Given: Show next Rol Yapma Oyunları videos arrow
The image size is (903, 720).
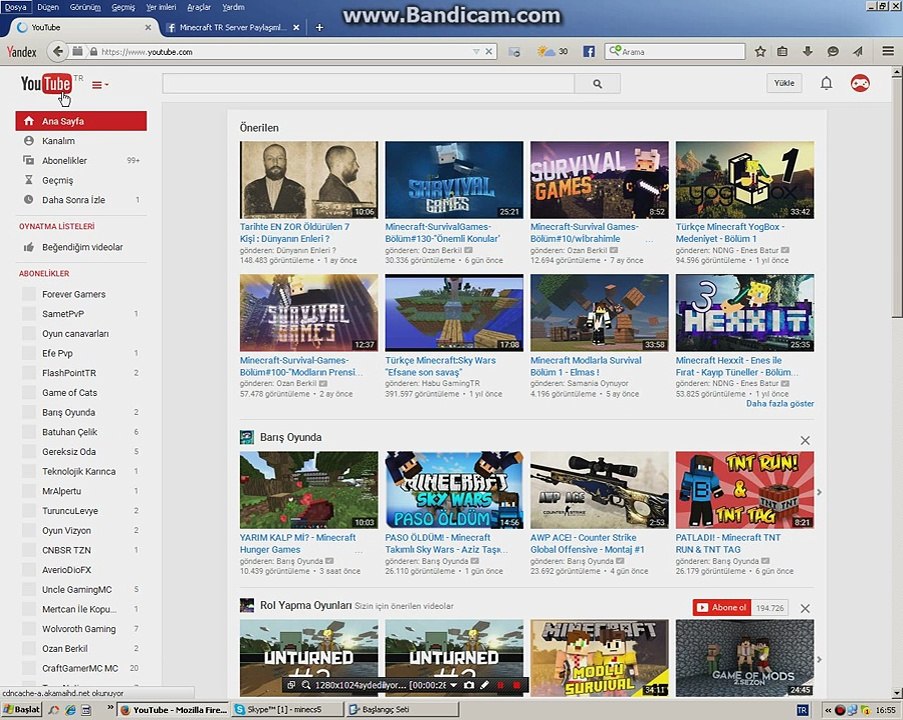Looking at the screenshot, I should pos(819,660).
